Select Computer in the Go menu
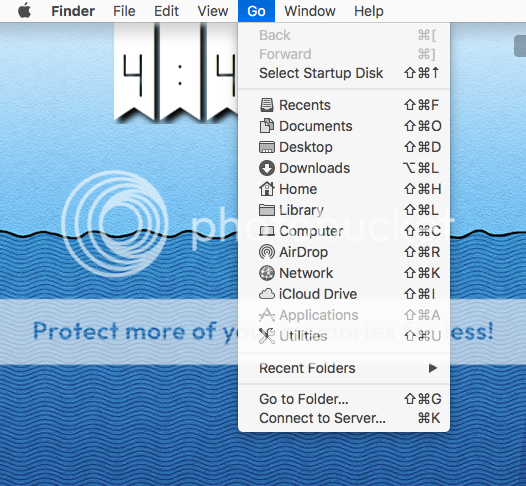526x486 pixels. 344,231
